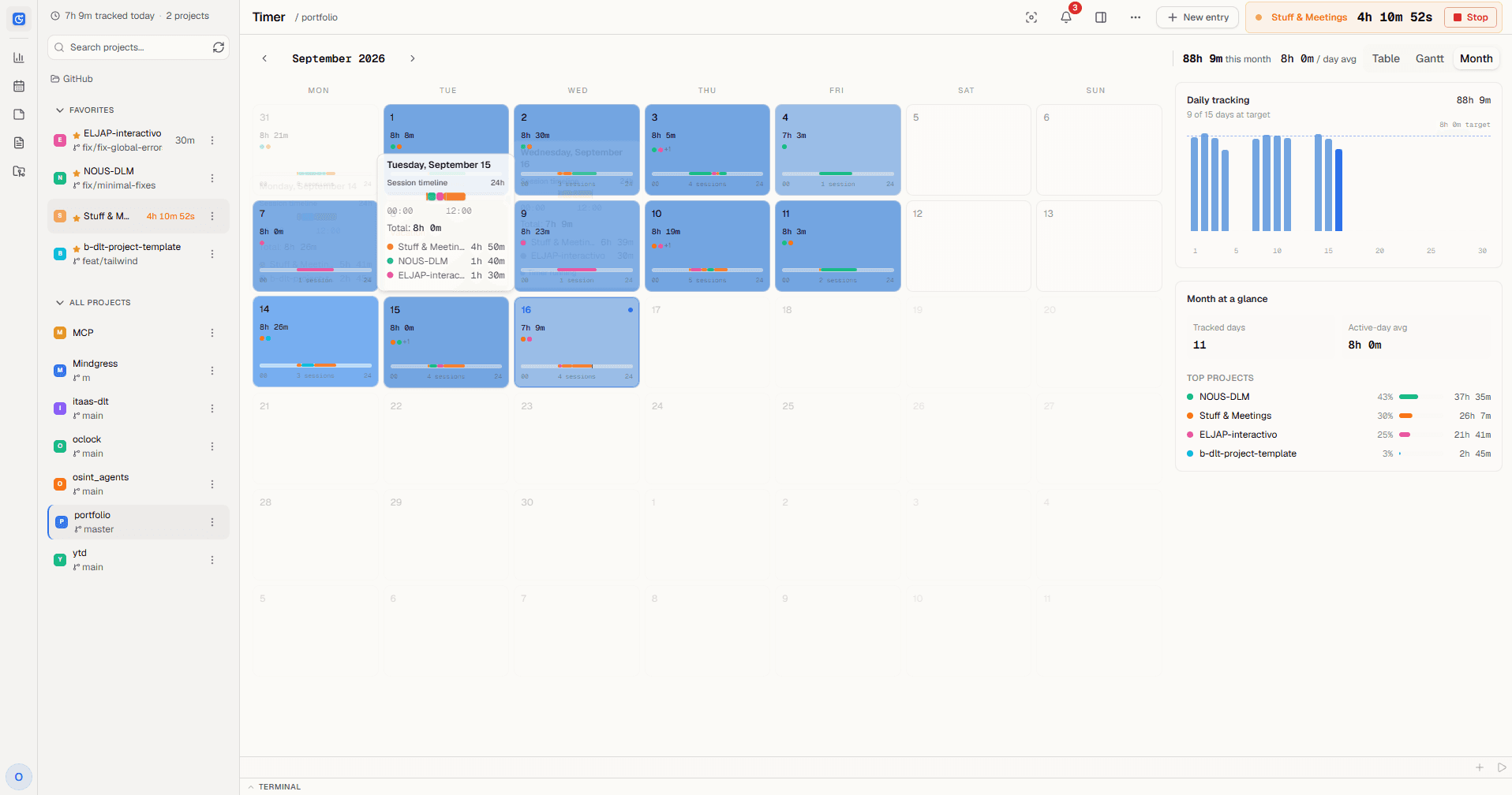Click the notifications bell icon
This screenshot has width=1512, height=795.
pos(1066,17)
